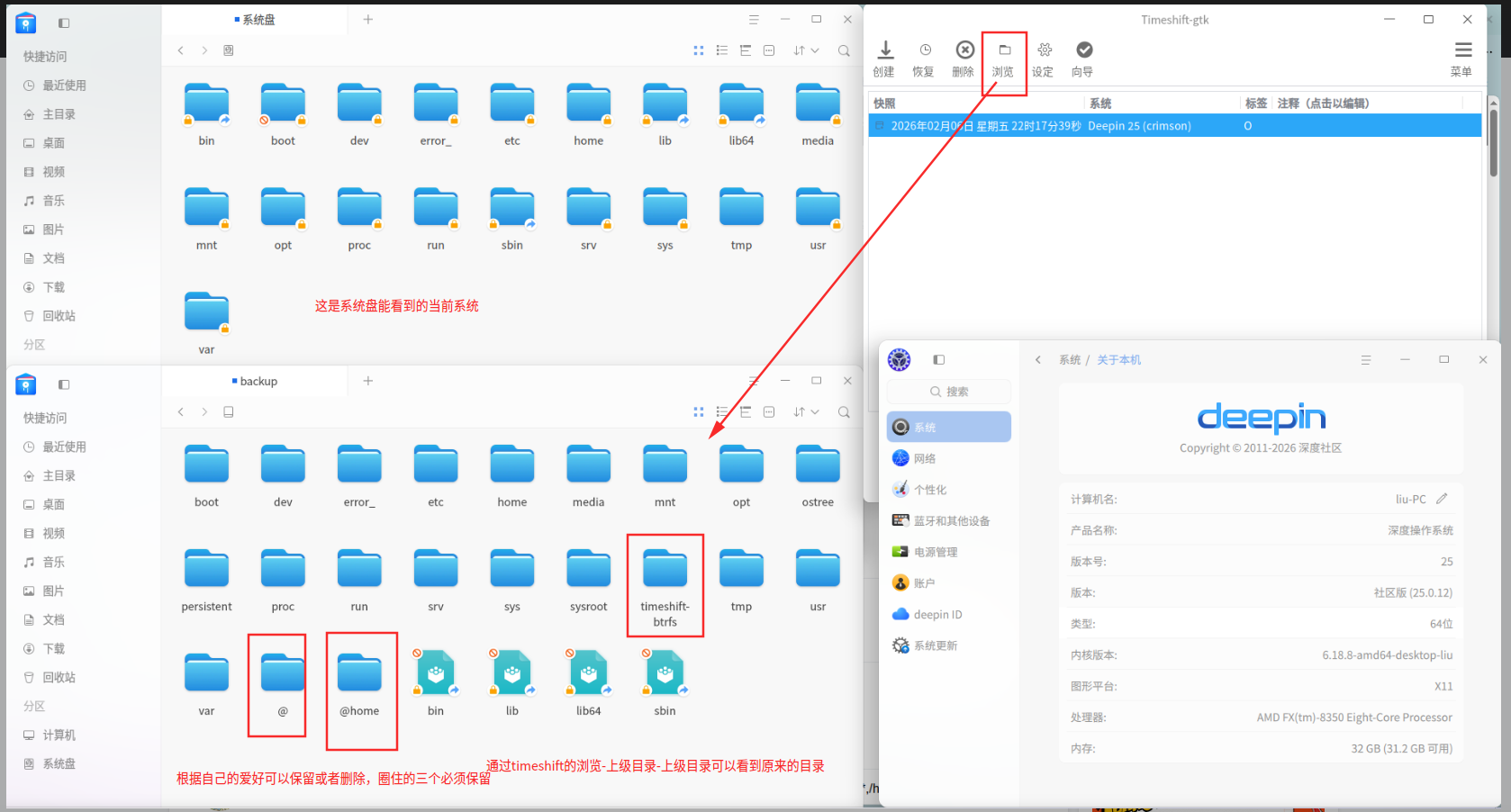Click the 标签 column header in Timeshift
Viewport: 1511px width, 812px height.
click(x=1256, y=104)
